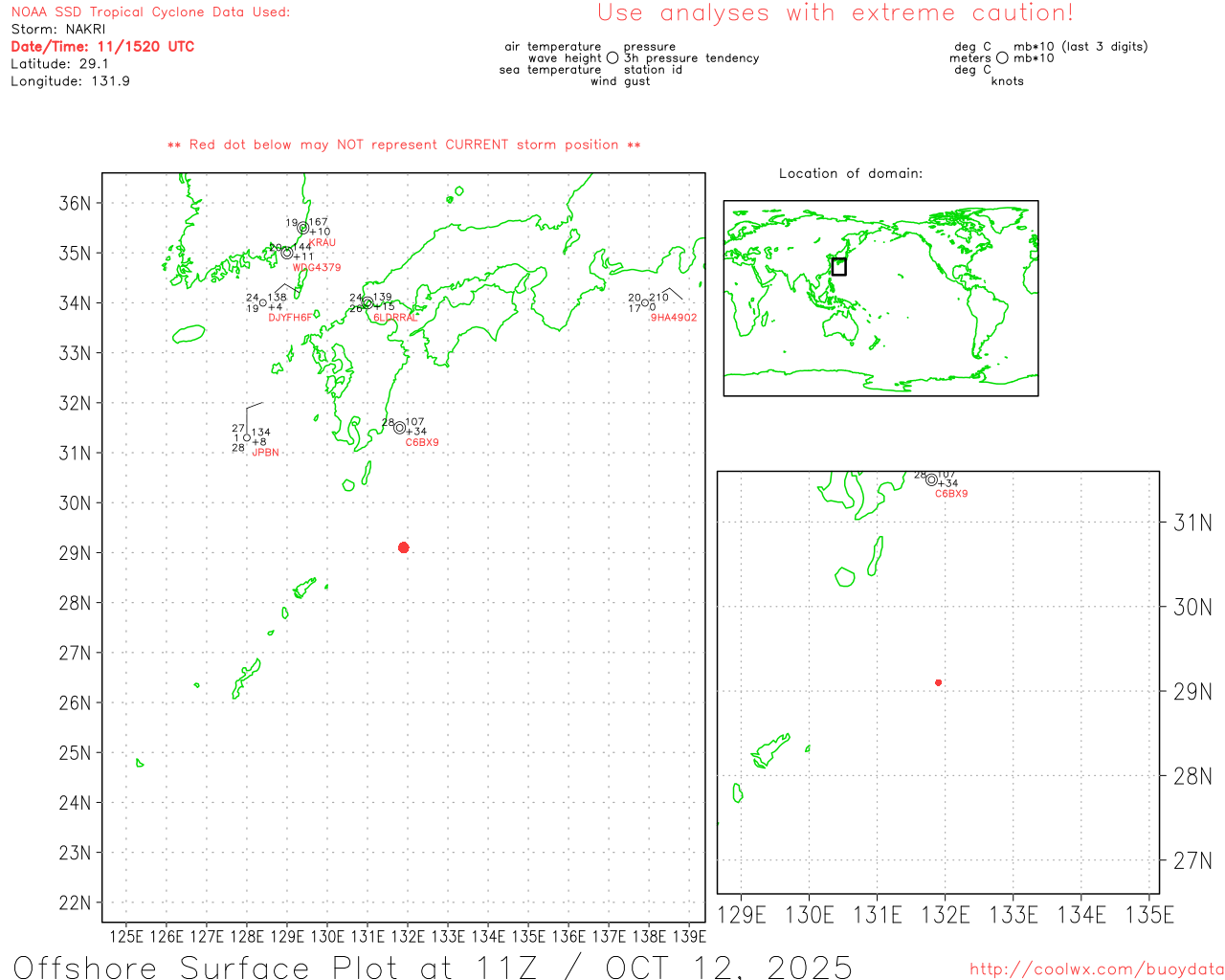Click the red 6LDRRAL station label
1225x980 pixels.
(x=395, y=318)
